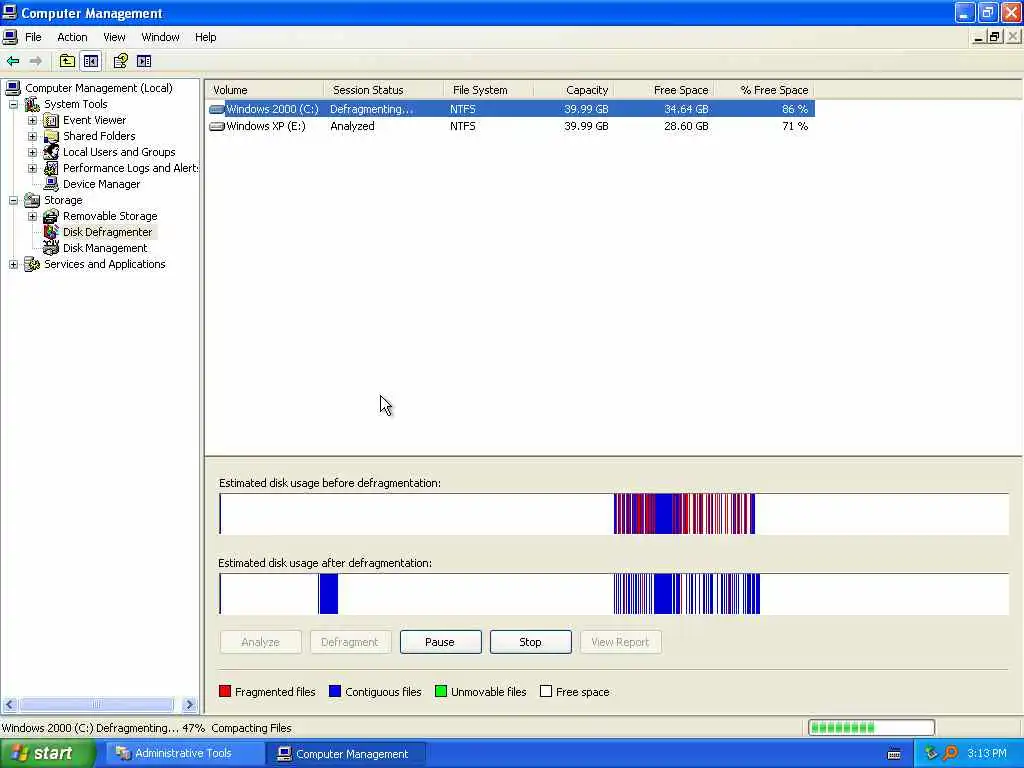This screenshot has width=1024, height=768.
Task: Click the Shared Folders icon
Action: (x=51, y=136)
